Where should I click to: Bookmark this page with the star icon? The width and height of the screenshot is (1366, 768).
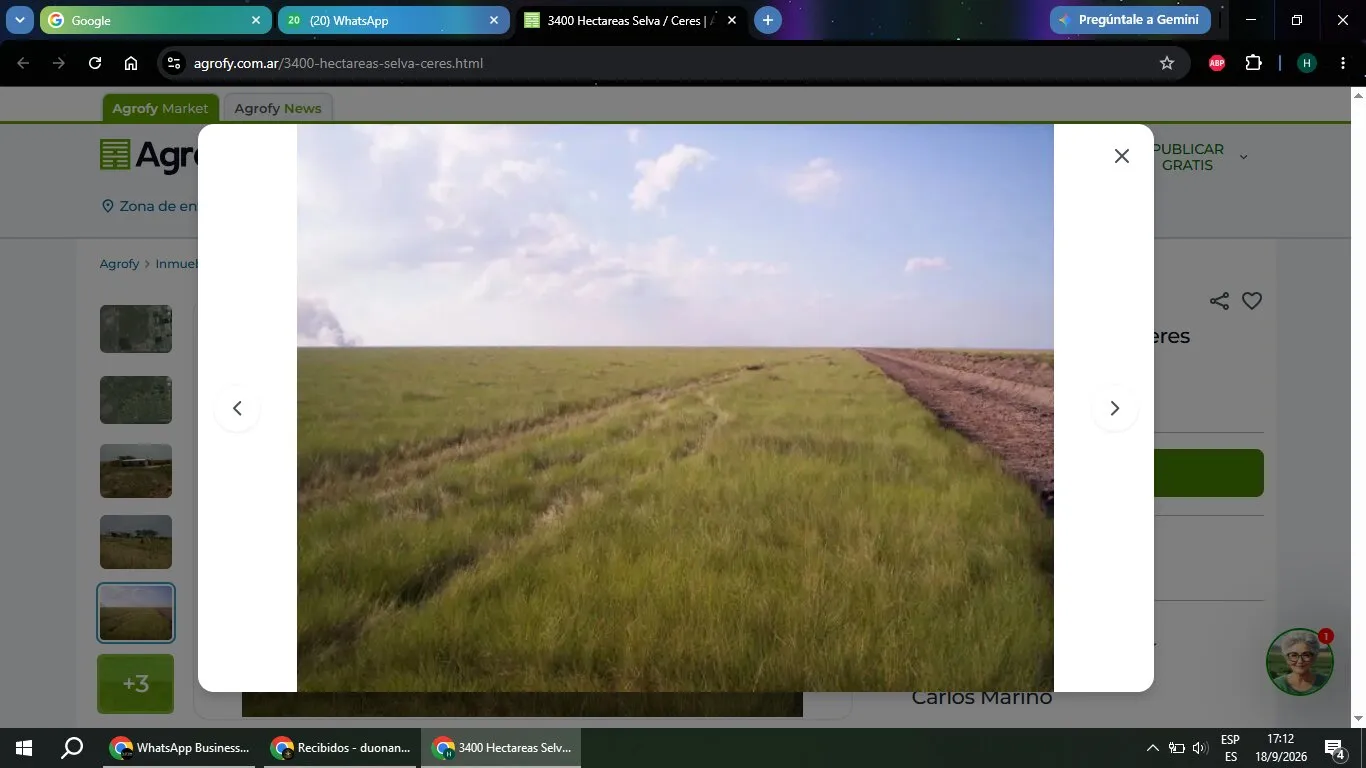1166,63
